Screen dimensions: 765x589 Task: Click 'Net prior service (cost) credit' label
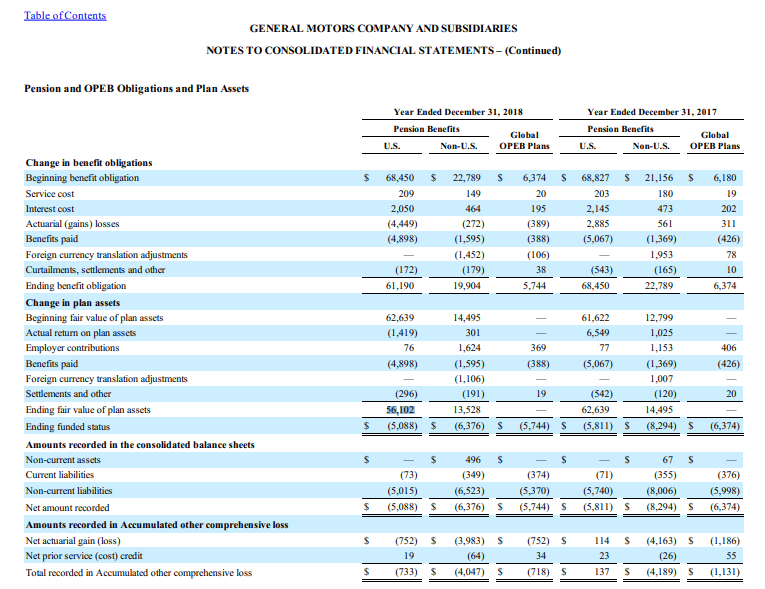coord(84,556)
